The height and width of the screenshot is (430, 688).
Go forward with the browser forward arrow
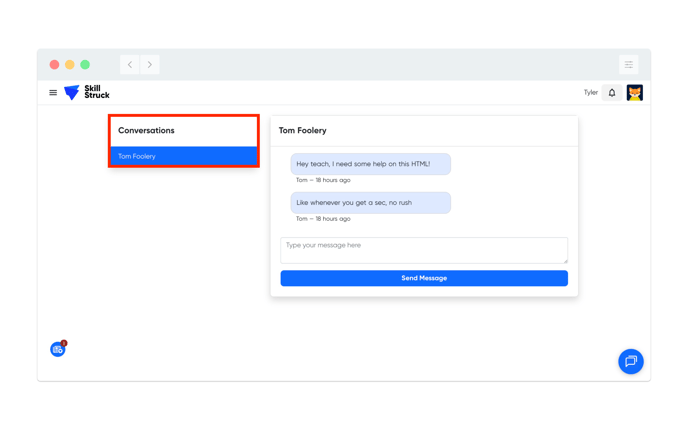coord(150,65)
